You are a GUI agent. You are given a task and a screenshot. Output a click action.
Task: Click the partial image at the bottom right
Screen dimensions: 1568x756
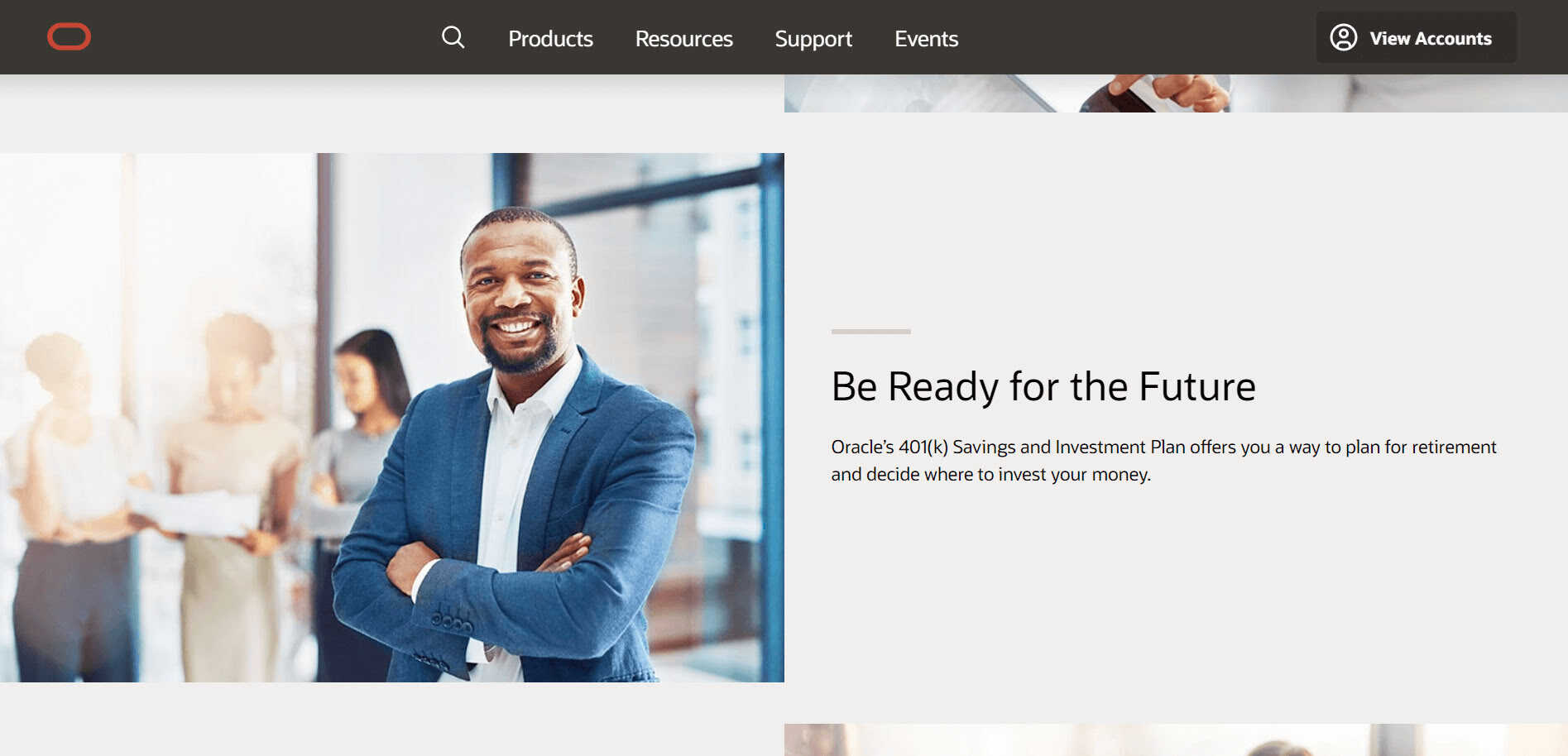click(1176, 740)
